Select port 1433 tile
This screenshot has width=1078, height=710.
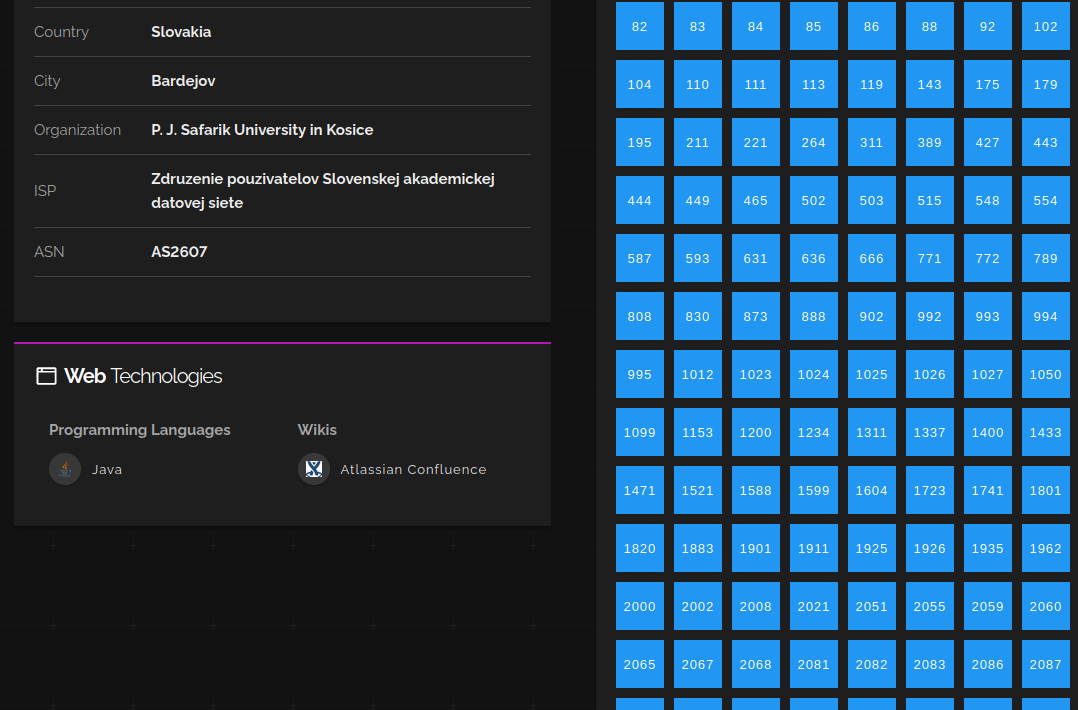point(1045,432)
